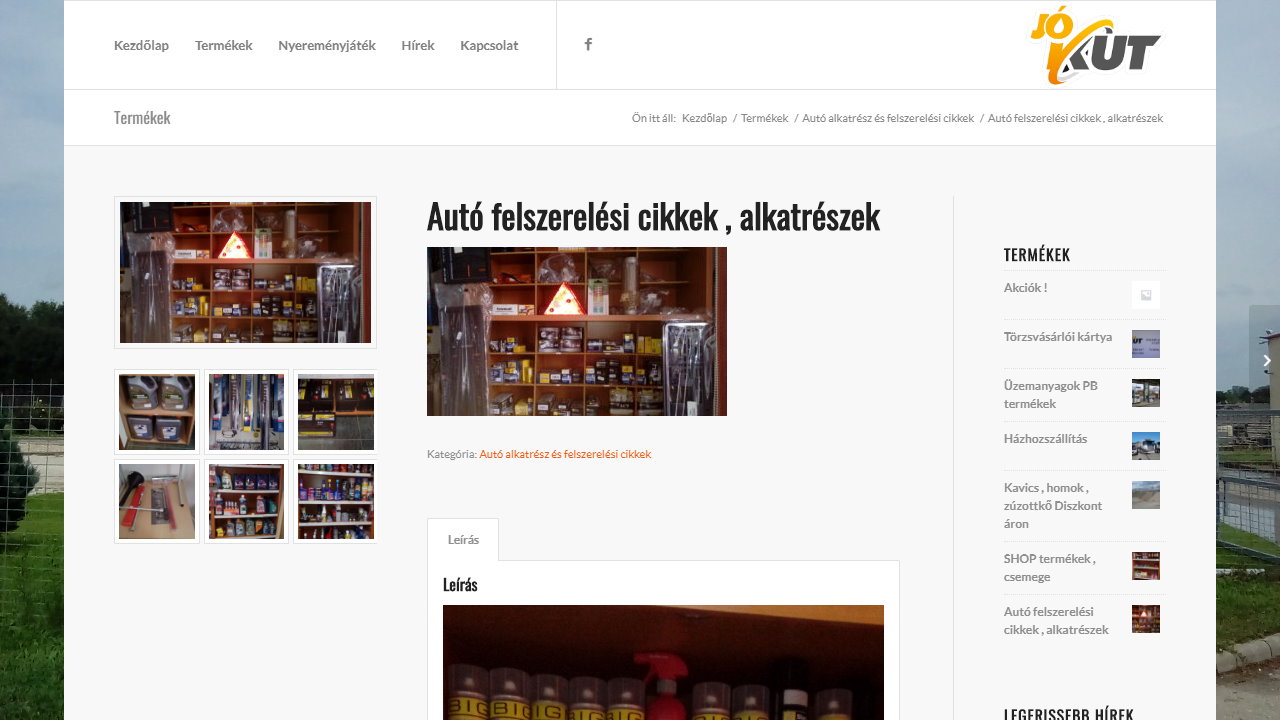Open gallery thumbnail with wiper blades
1280x720 pixels.
pyautogui.click(x=246, y=412)
